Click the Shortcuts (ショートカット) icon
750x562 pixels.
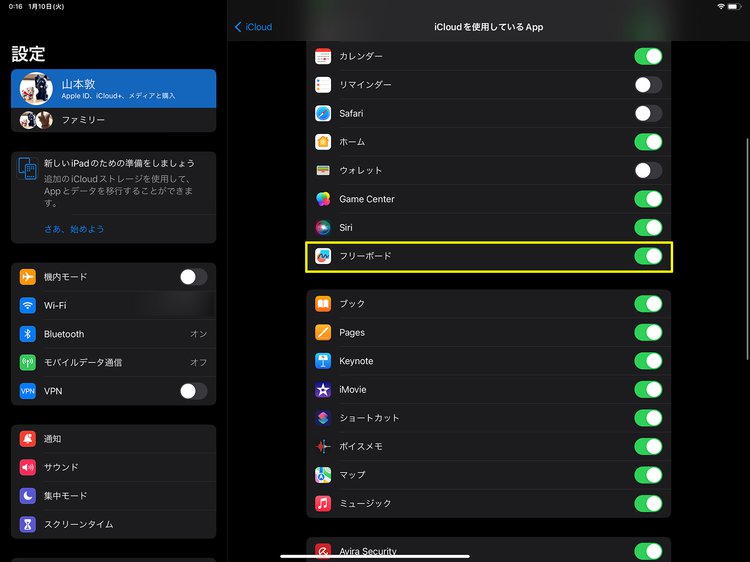(x=323, y=418)
